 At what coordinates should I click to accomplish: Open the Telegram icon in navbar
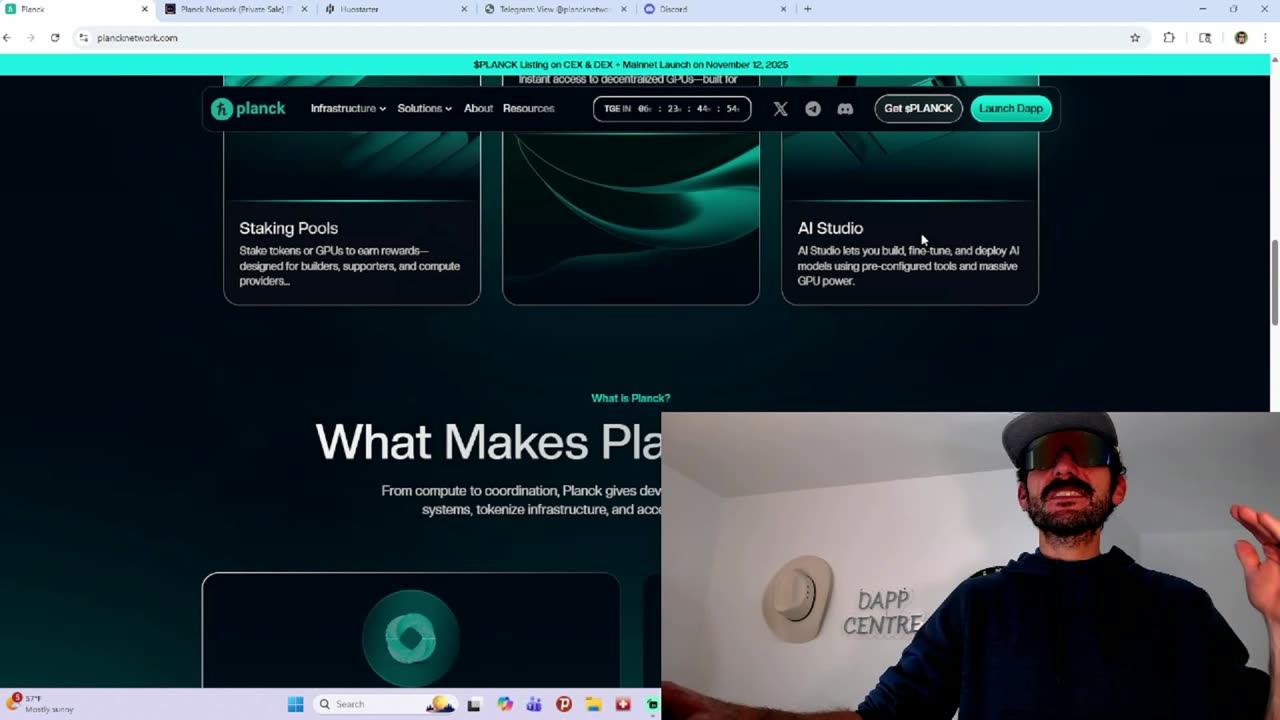[813, 108]
